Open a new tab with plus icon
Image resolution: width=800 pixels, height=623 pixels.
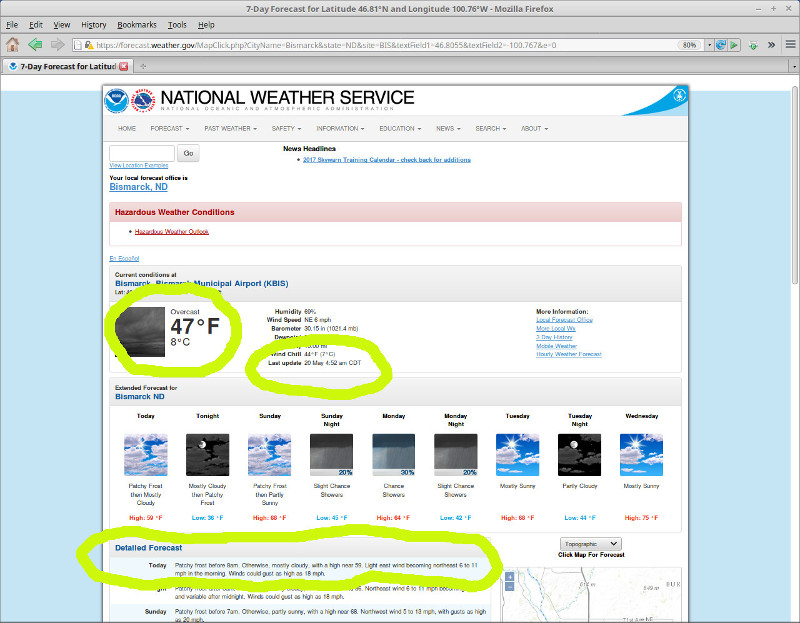[143, 66]
